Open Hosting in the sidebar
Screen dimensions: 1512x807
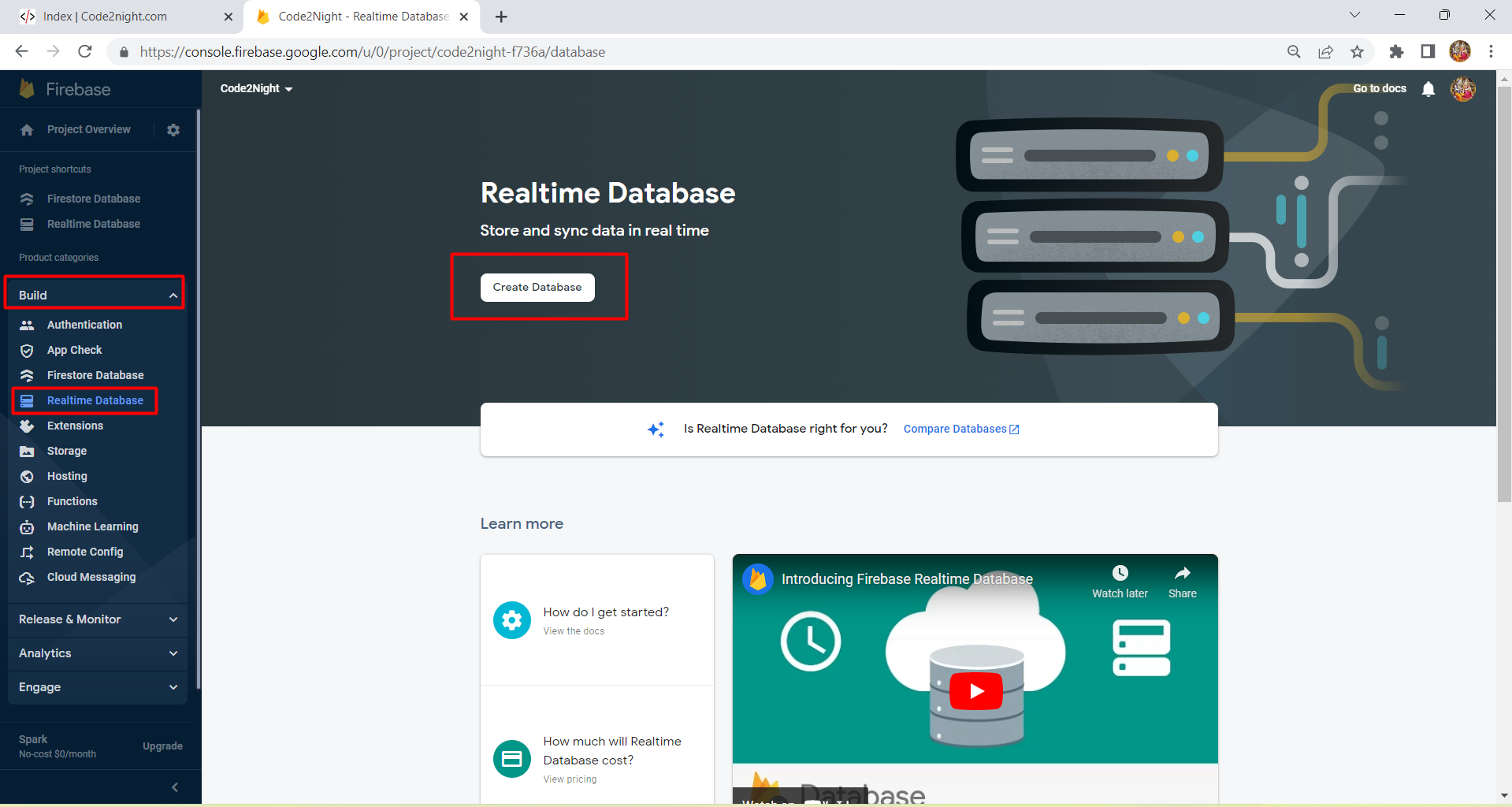point(67,476)
